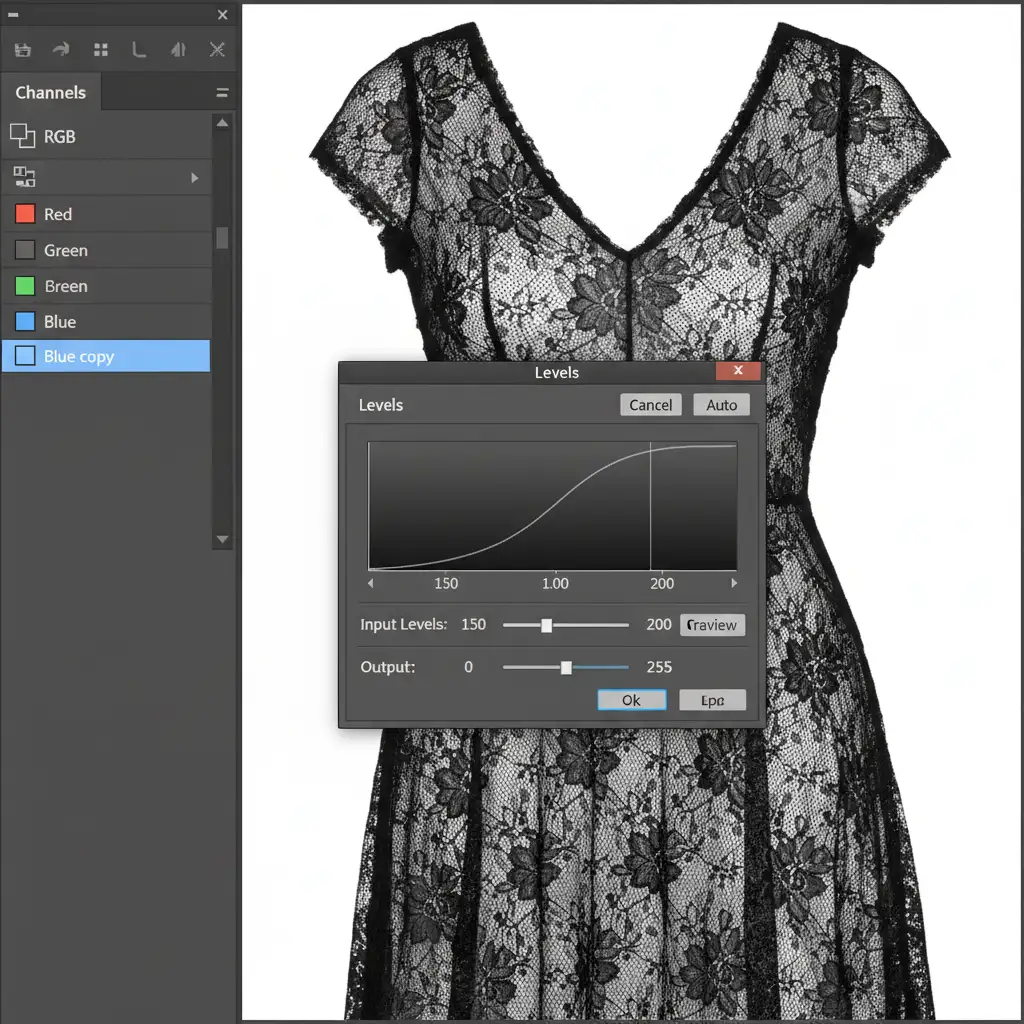Screen dimensions: 1024x1024
Task: Click the Channels scrollbar up arrow
Action: click(222, 123)
